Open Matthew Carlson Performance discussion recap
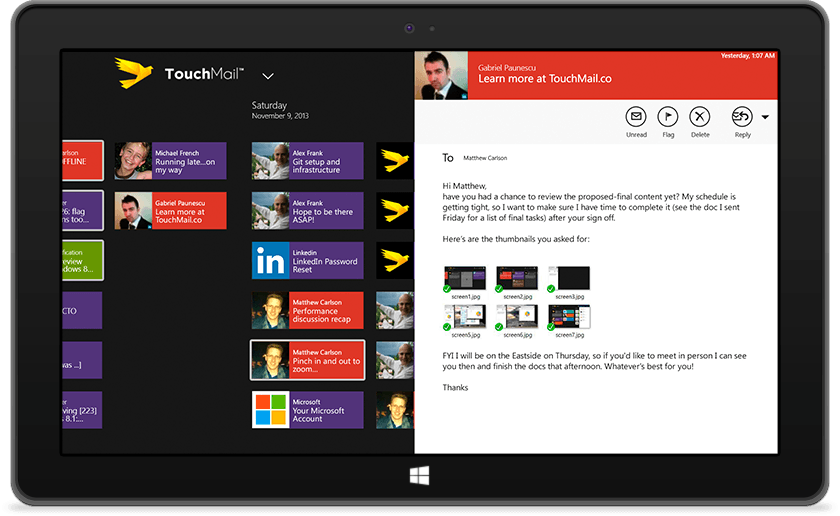This screenshot has width=840, height=516. point(308,310)
